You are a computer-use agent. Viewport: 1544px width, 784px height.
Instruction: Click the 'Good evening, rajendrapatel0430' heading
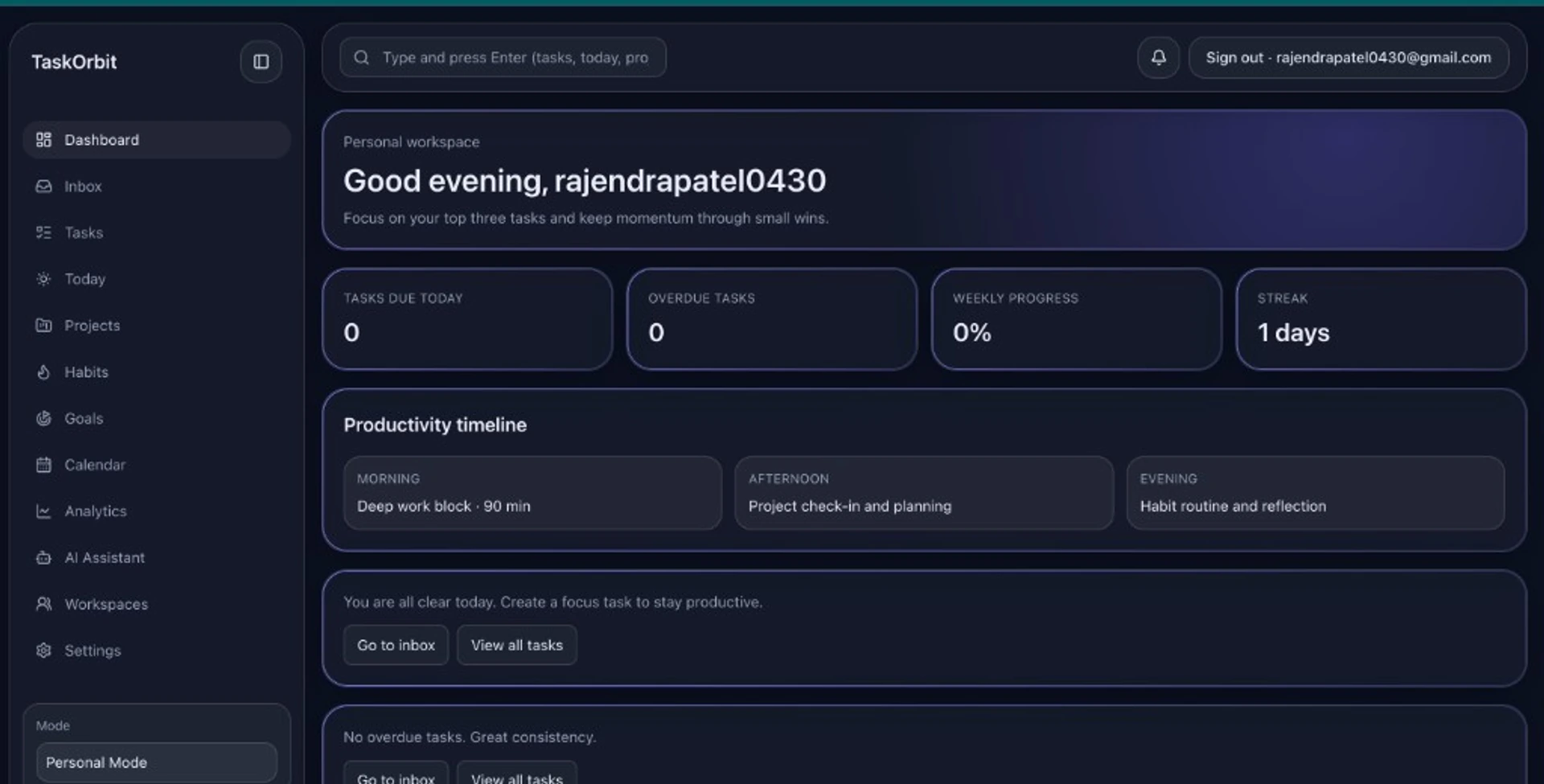(585, 181)
